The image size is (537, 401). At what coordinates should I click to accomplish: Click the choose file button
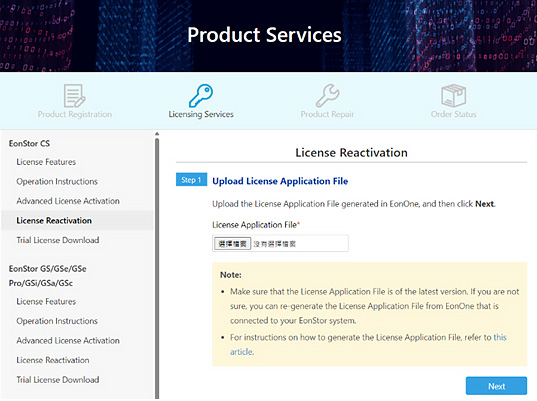click(233, 243)
